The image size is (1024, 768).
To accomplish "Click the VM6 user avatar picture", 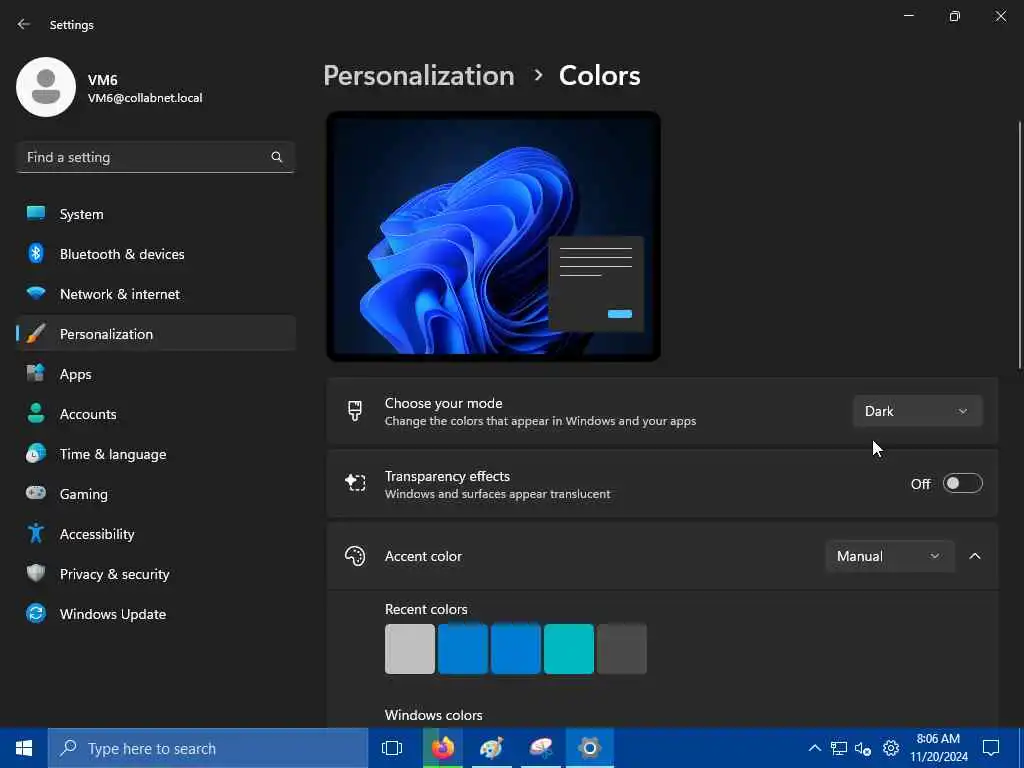I will pyautogui.click(x=46, y=87).
